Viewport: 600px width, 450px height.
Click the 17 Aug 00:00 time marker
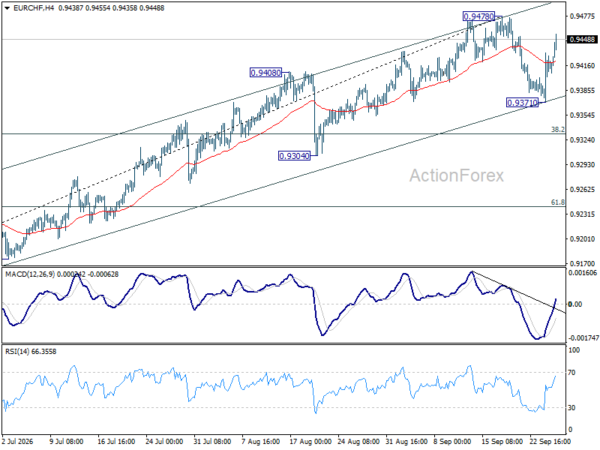pyautogui.click(x=310, y=441)
